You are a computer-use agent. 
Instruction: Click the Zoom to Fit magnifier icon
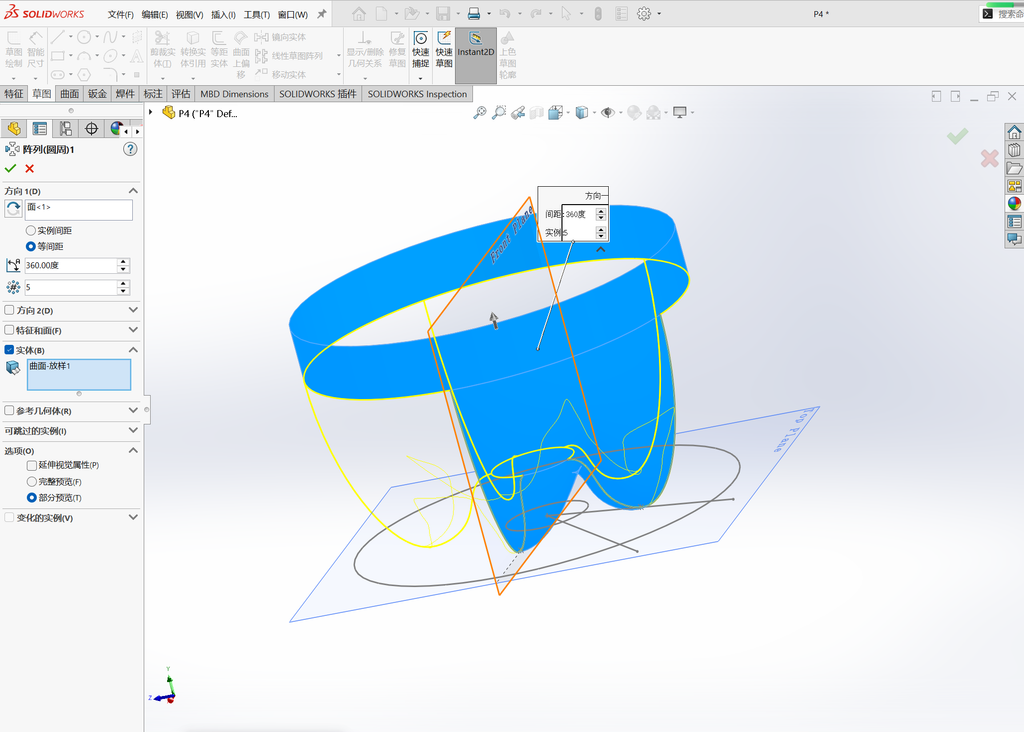[x=480, y=112]
